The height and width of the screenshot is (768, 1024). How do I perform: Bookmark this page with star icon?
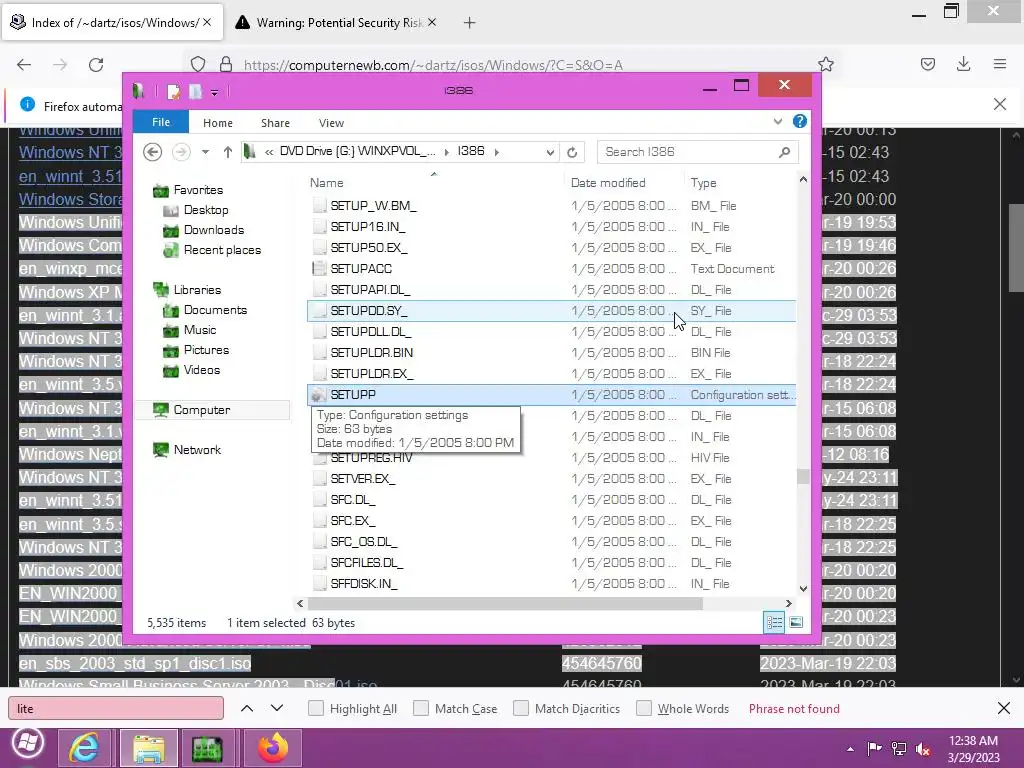825,64
